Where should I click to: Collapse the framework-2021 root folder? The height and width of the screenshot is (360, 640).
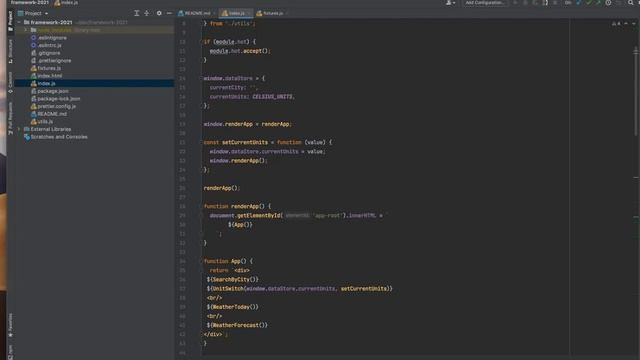point(19,22)
